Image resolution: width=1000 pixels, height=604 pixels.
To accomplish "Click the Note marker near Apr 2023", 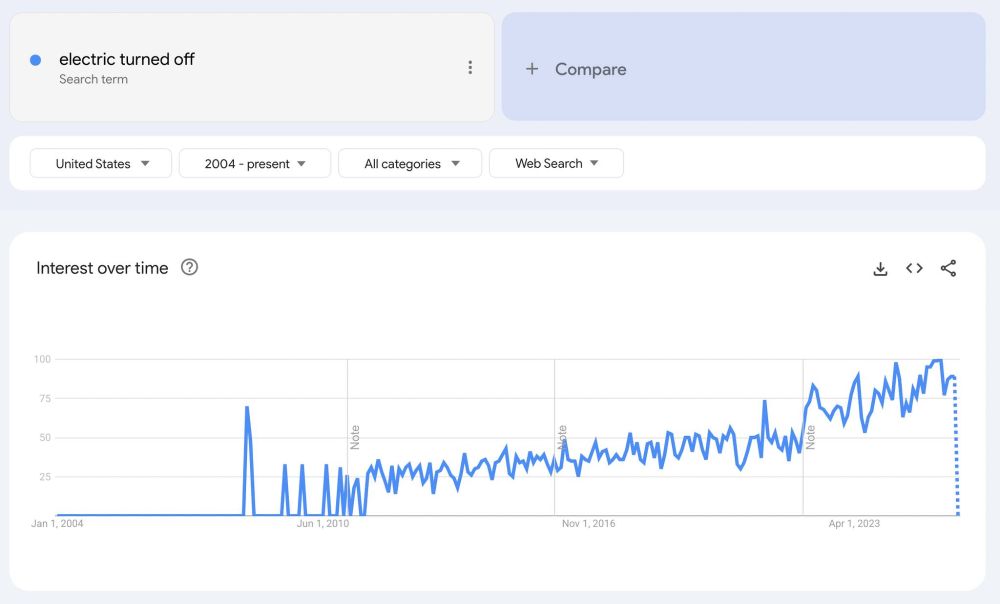I will pos(810,435).
